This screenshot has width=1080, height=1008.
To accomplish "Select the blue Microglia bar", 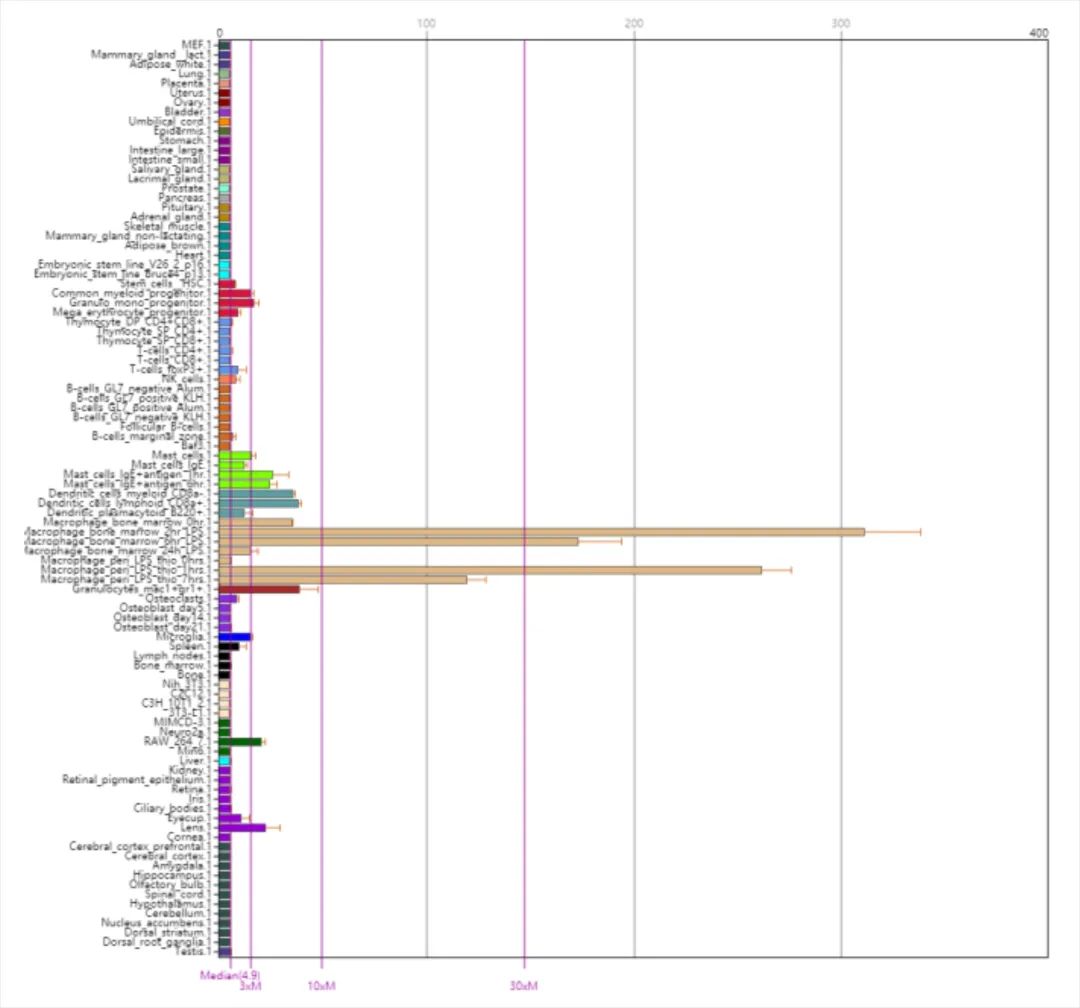I will [x=234, y=637].
